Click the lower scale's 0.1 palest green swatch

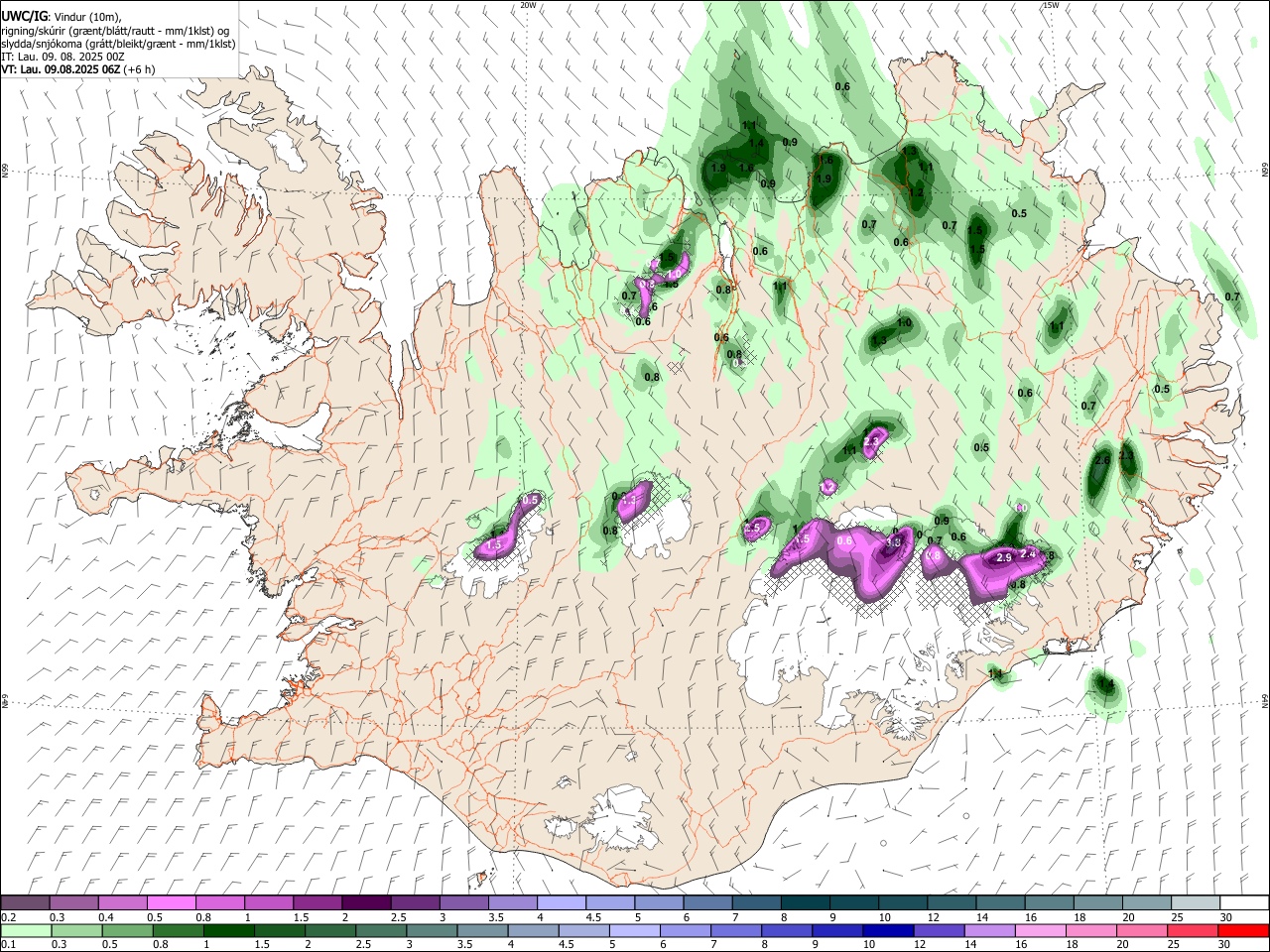27,931
